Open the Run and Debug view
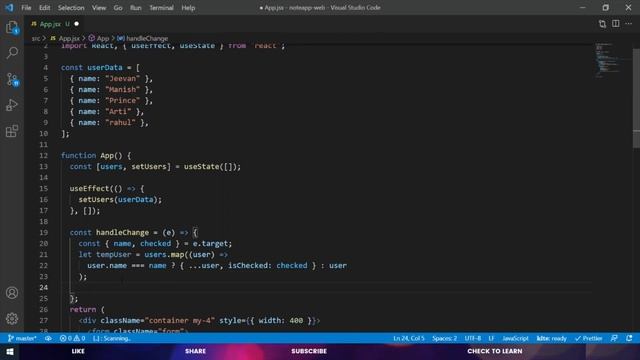The height and width of the screenshot is (360, 640). [12, 105]
